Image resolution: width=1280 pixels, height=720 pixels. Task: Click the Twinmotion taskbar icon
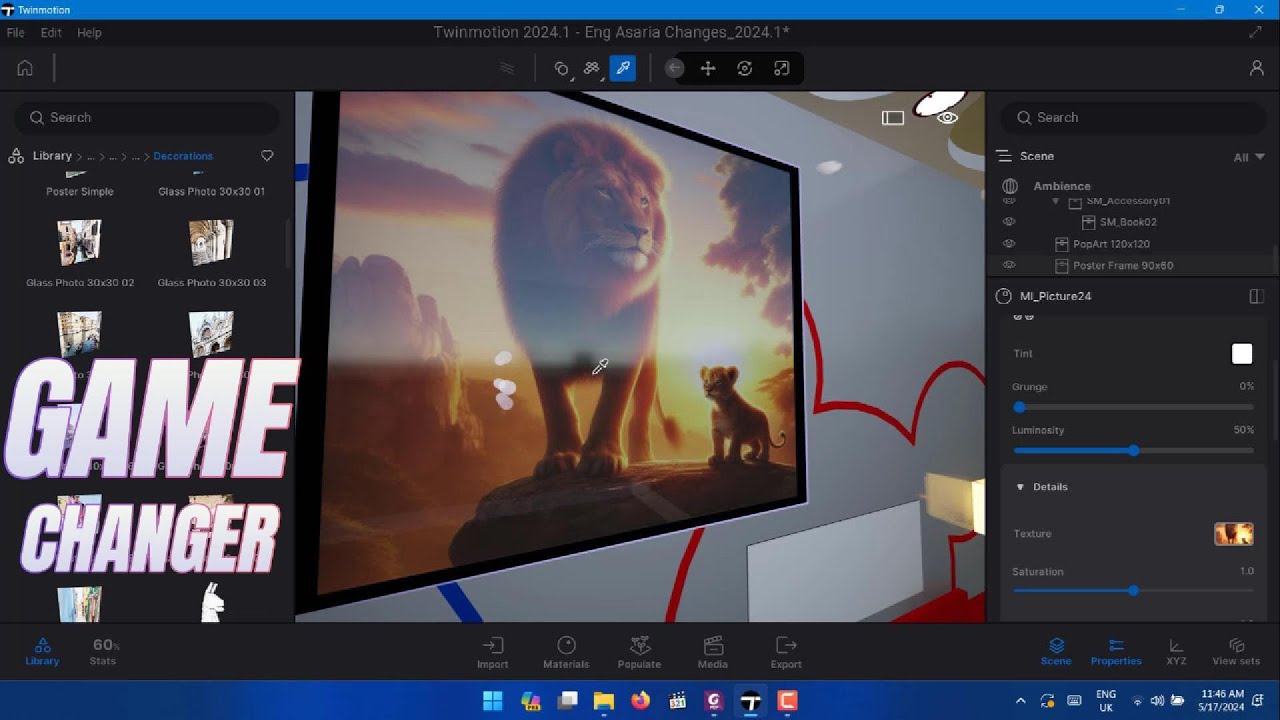click(750, 701)
